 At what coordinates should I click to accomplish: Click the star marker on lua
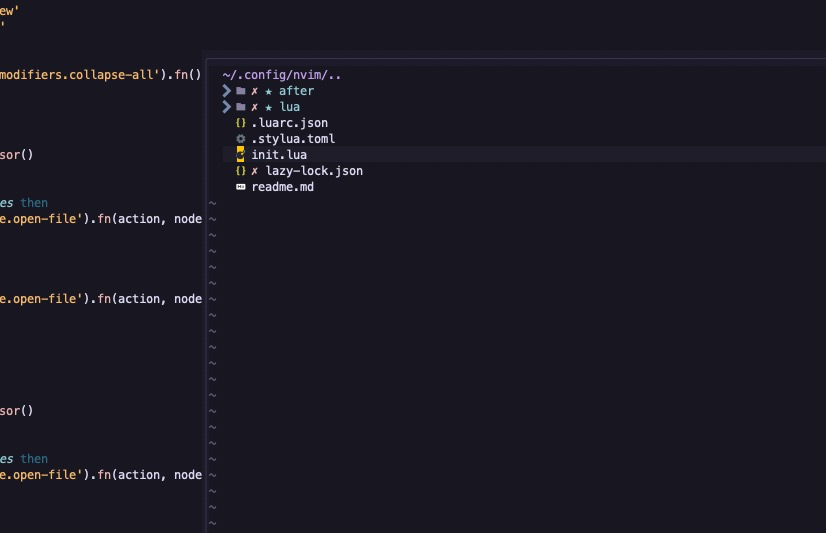(269, 107)
